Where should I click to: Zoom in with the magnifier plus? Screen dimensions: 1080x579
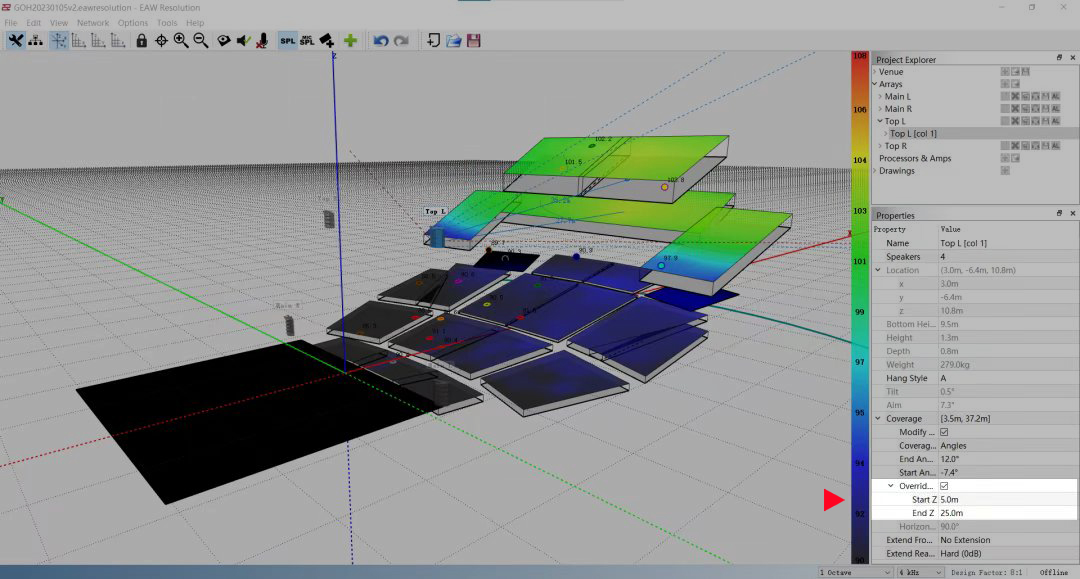(x=181, y=41)
